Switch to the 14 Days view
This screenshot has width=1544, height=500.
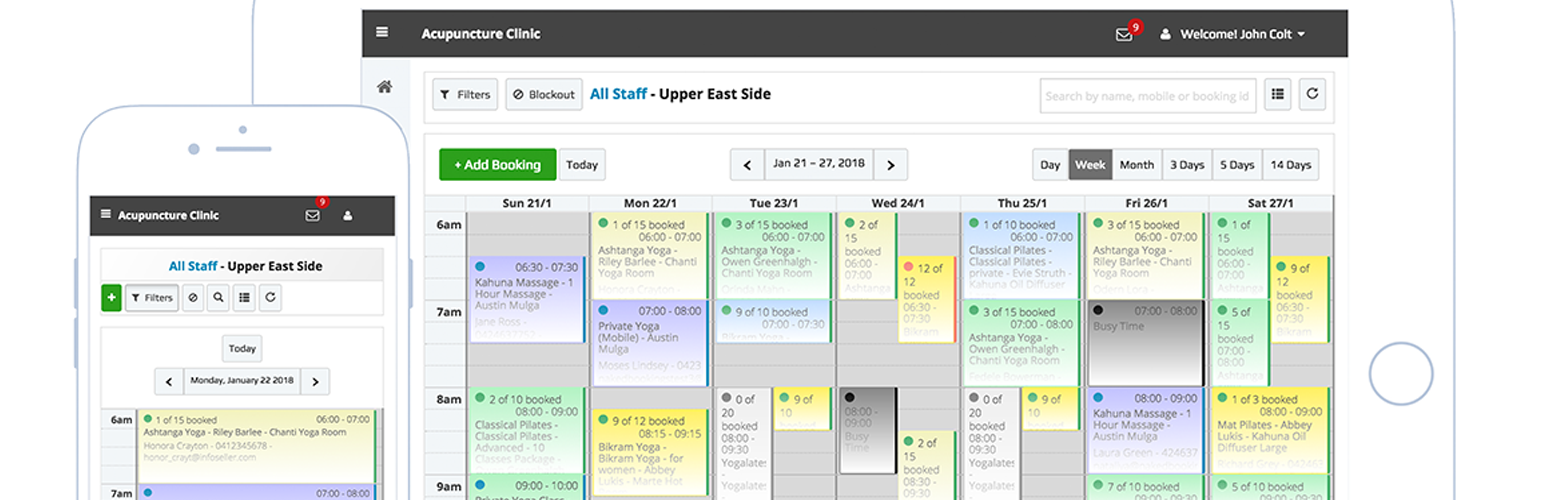1290,165
